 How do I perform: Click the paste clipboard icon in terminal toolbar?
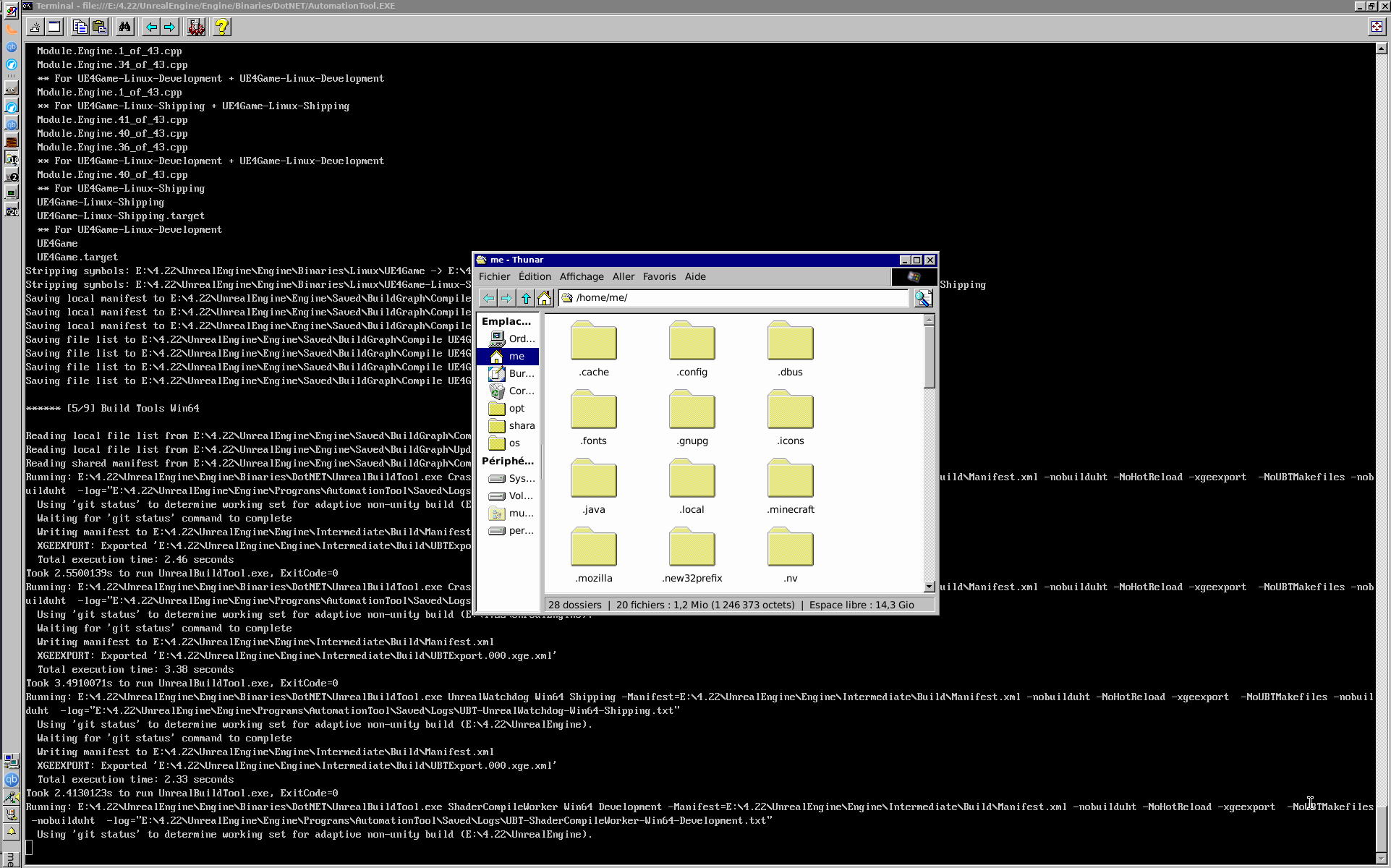[99, 27]
